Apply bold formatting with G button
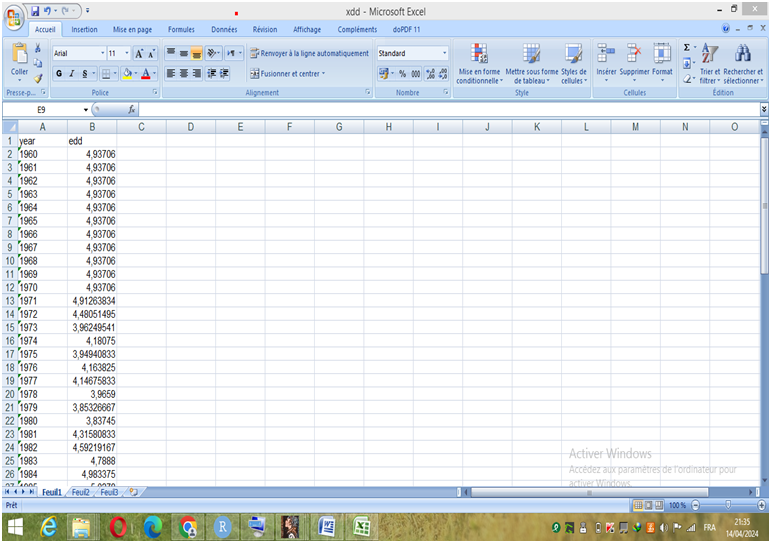Image resolution: width=771 pixels, height=543 pixels. 59,74
